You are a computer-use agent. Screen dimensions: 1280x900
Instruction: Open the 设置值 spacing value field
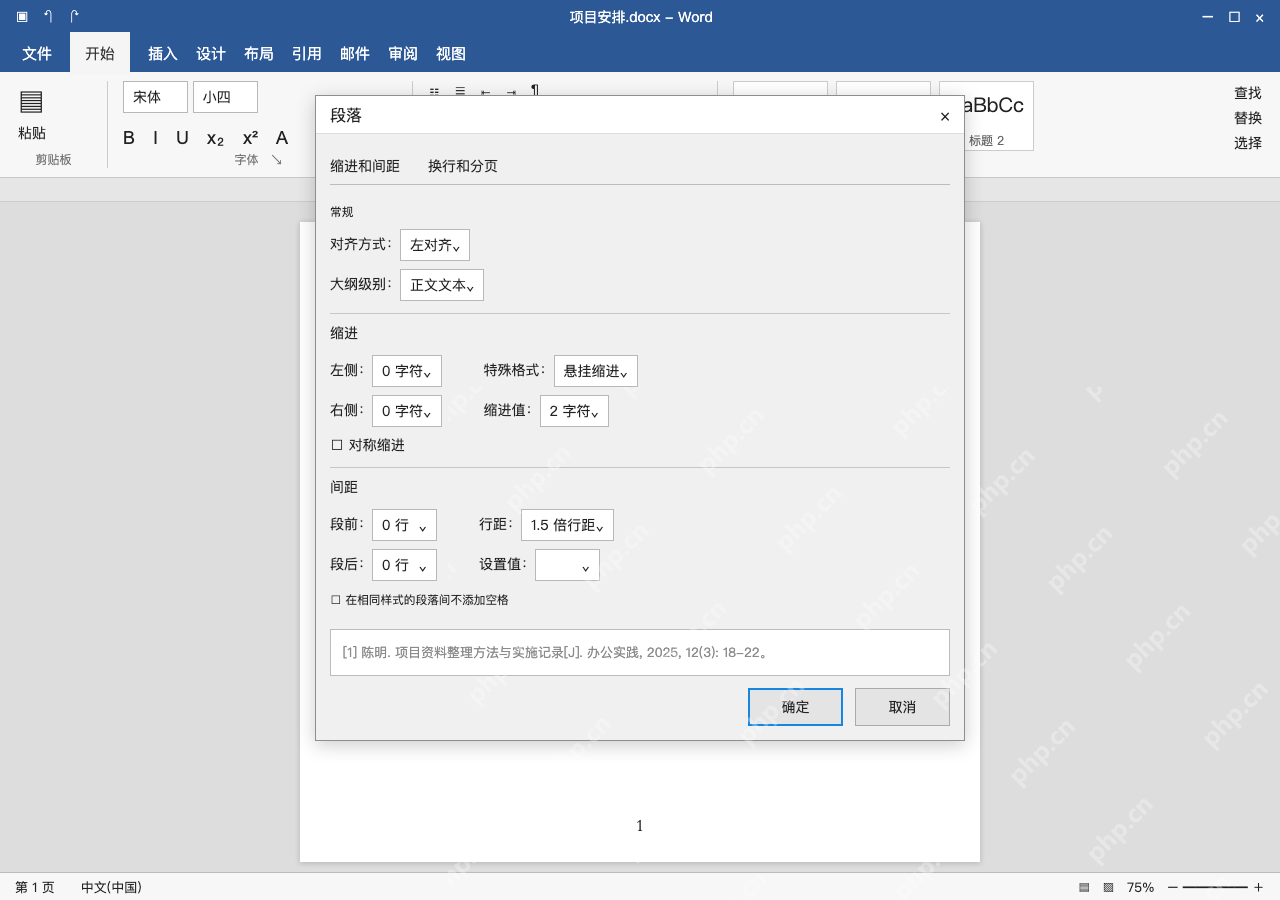[x=567, y=565]
